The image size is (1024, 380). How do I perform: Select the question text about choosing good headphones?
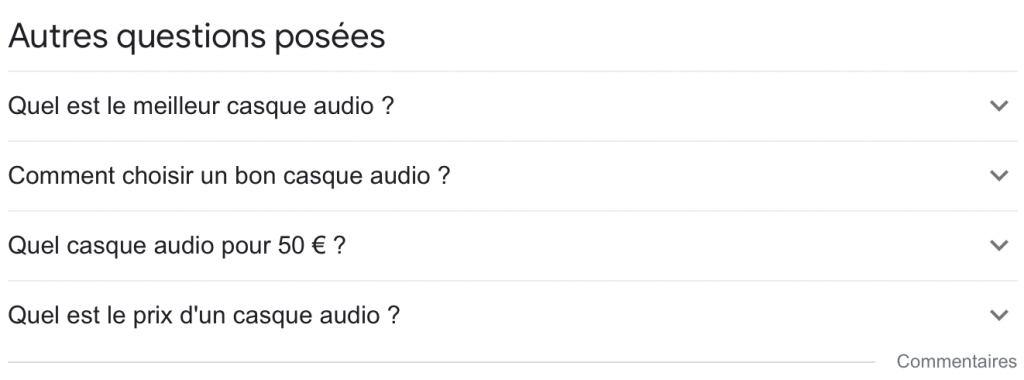pyautogui.click(x=229, y=176)
